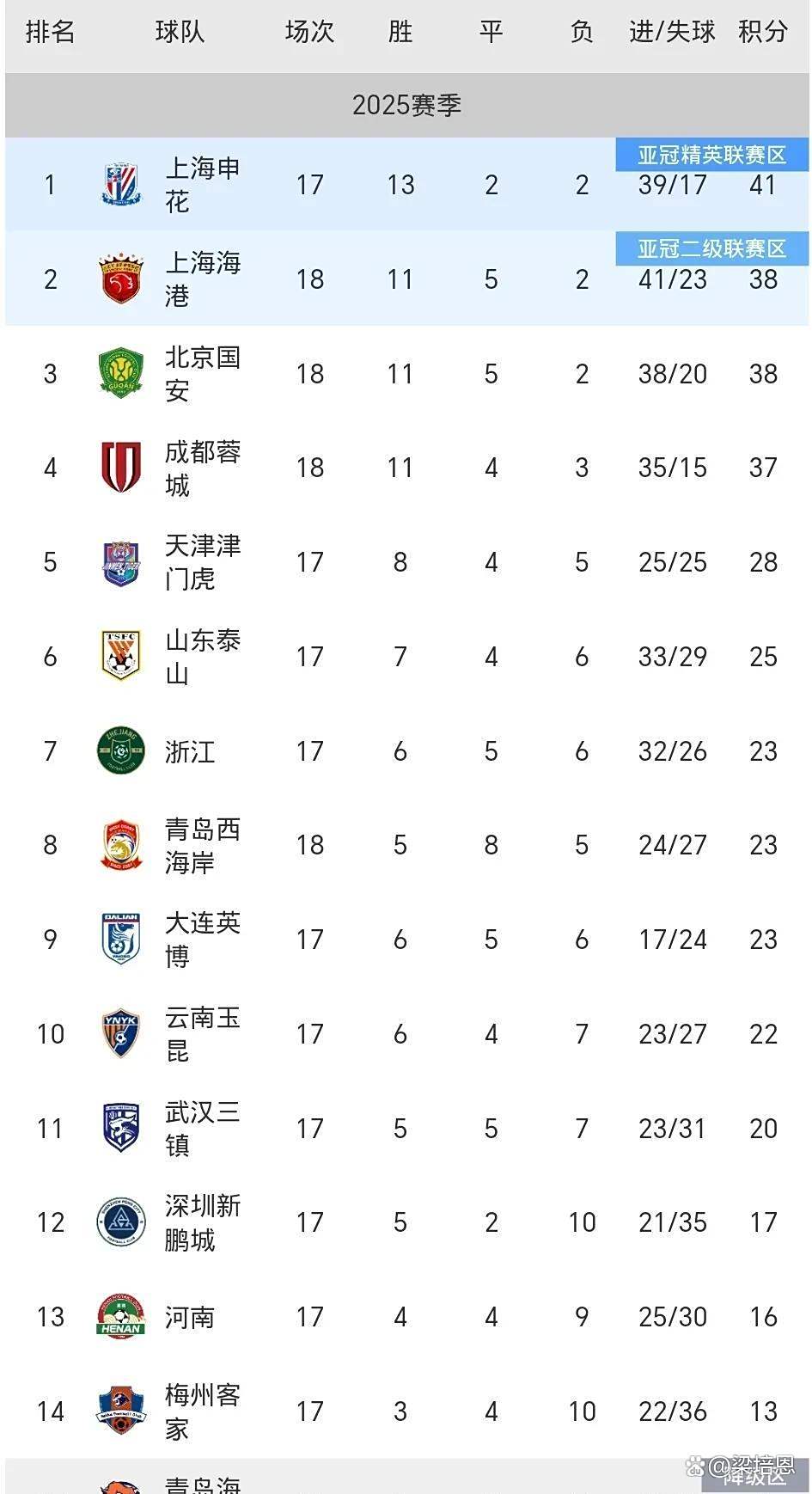Tap the Beijing Guoan green badge
Viewport: 812px width, 1494px height.
pos(120,373)
